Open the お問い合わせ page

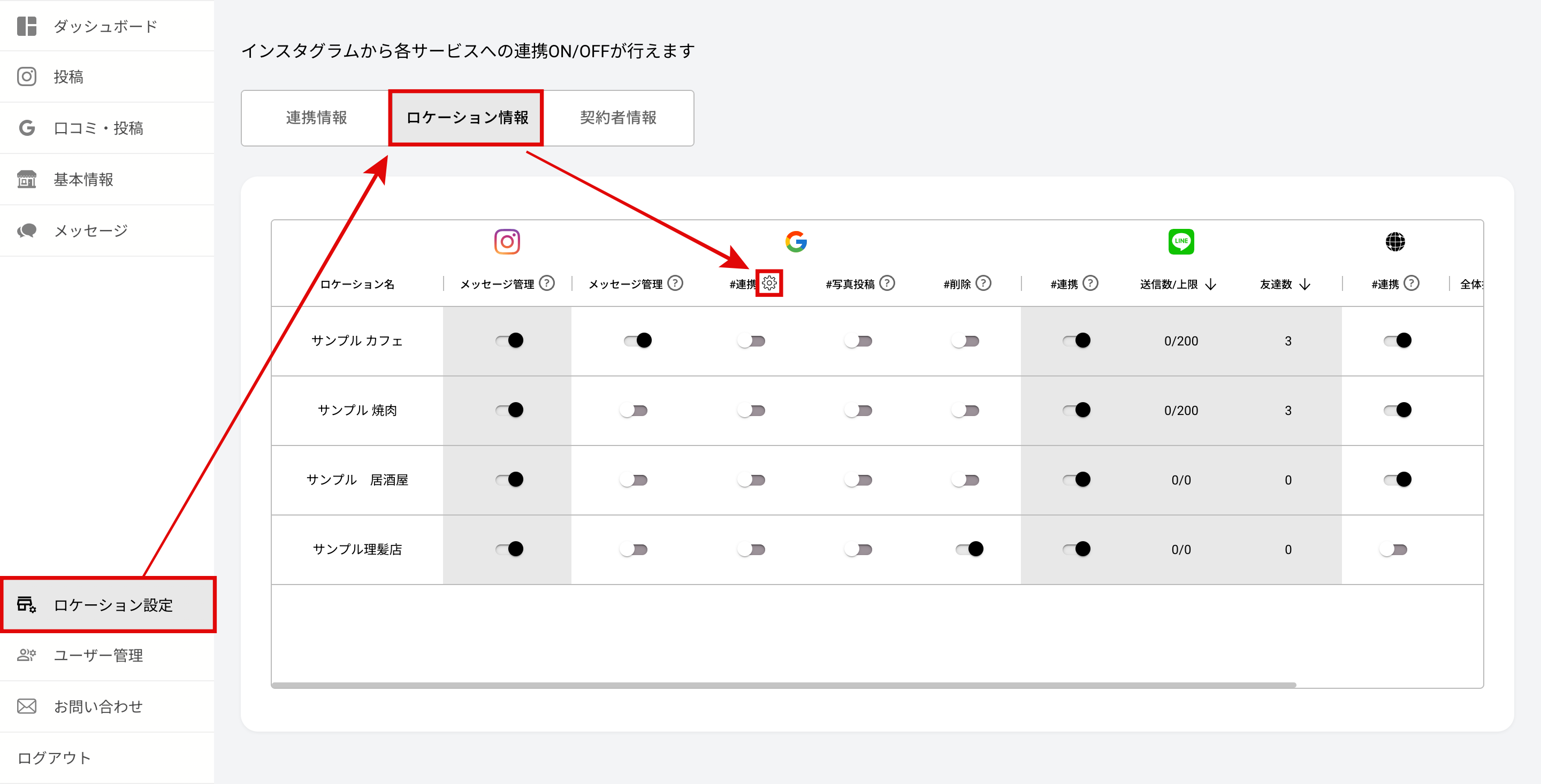point(97,706)
